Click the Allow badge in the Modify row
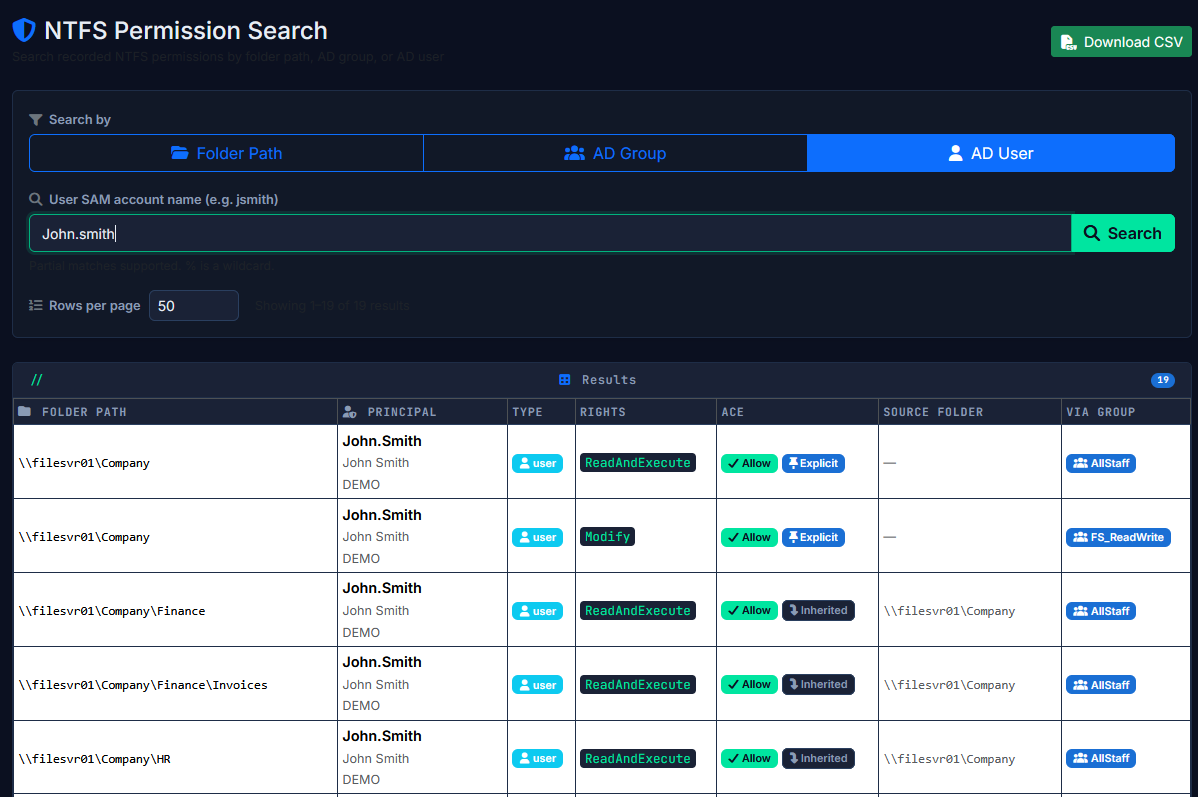The image size is (1198, 797). coord(750,537)
